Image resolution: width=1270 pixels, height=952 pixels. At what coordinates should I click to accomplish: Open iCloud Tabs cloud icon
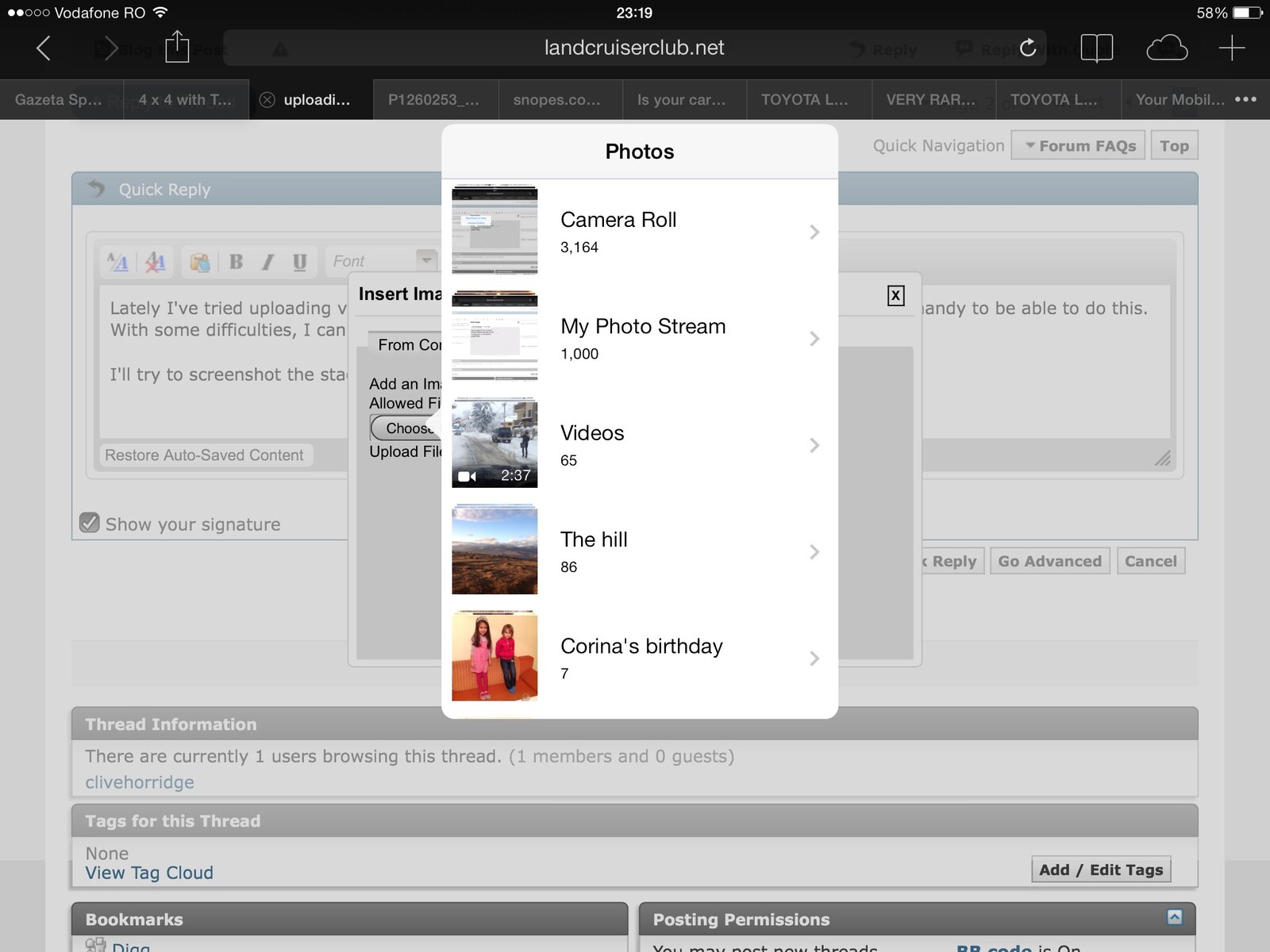coord(1167,48)
